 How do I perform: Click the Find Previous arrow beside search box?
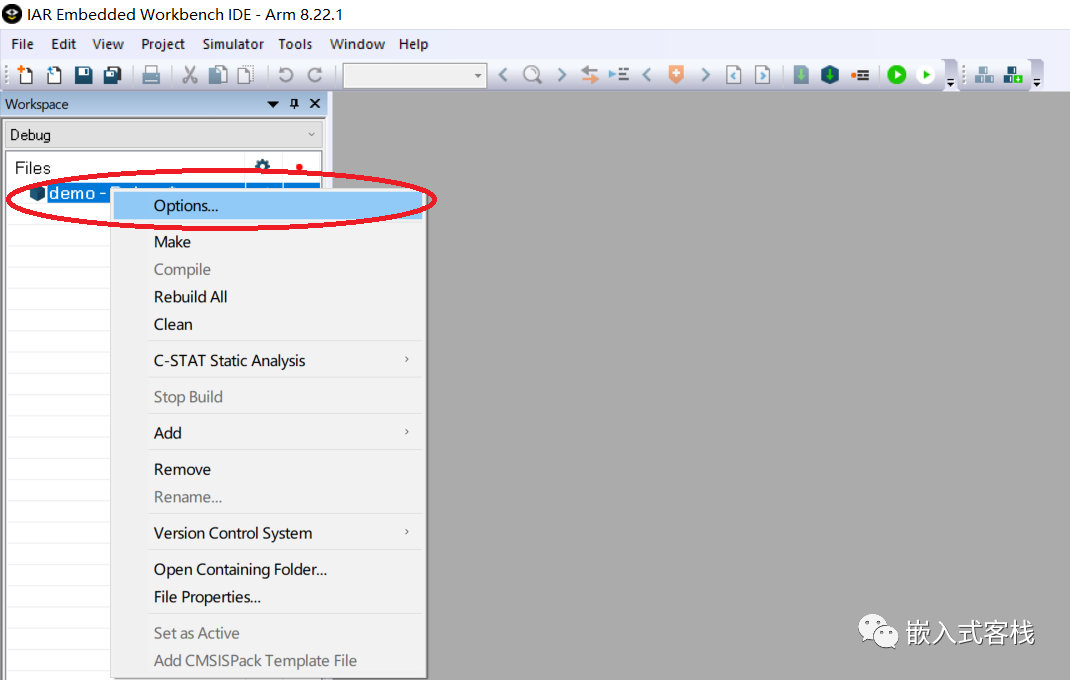pyautogui.click(x=504, y=74)
